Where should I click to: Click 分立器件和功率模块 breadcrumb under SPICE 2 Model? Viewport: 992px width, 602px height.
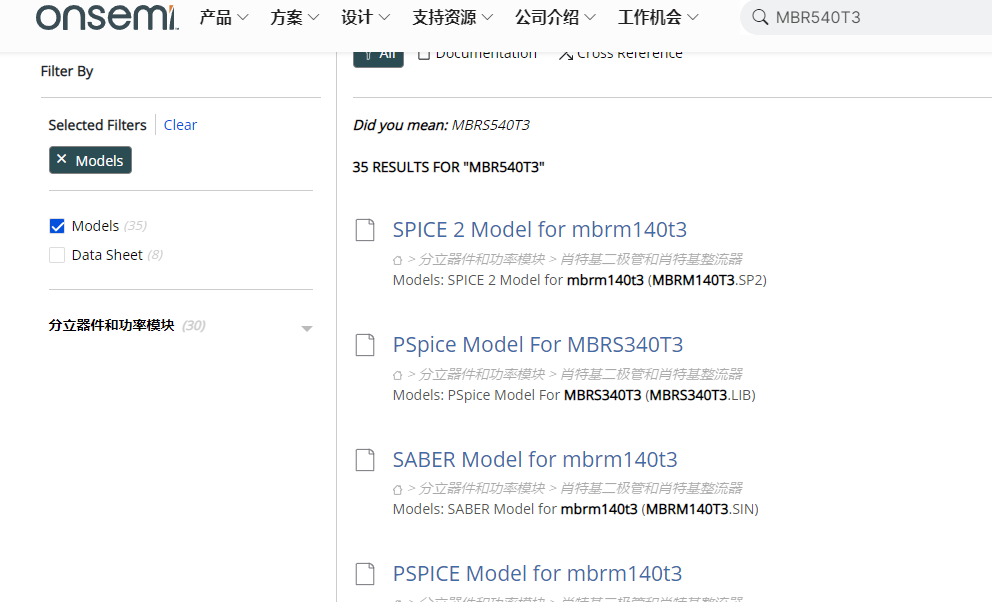(481, 259)
